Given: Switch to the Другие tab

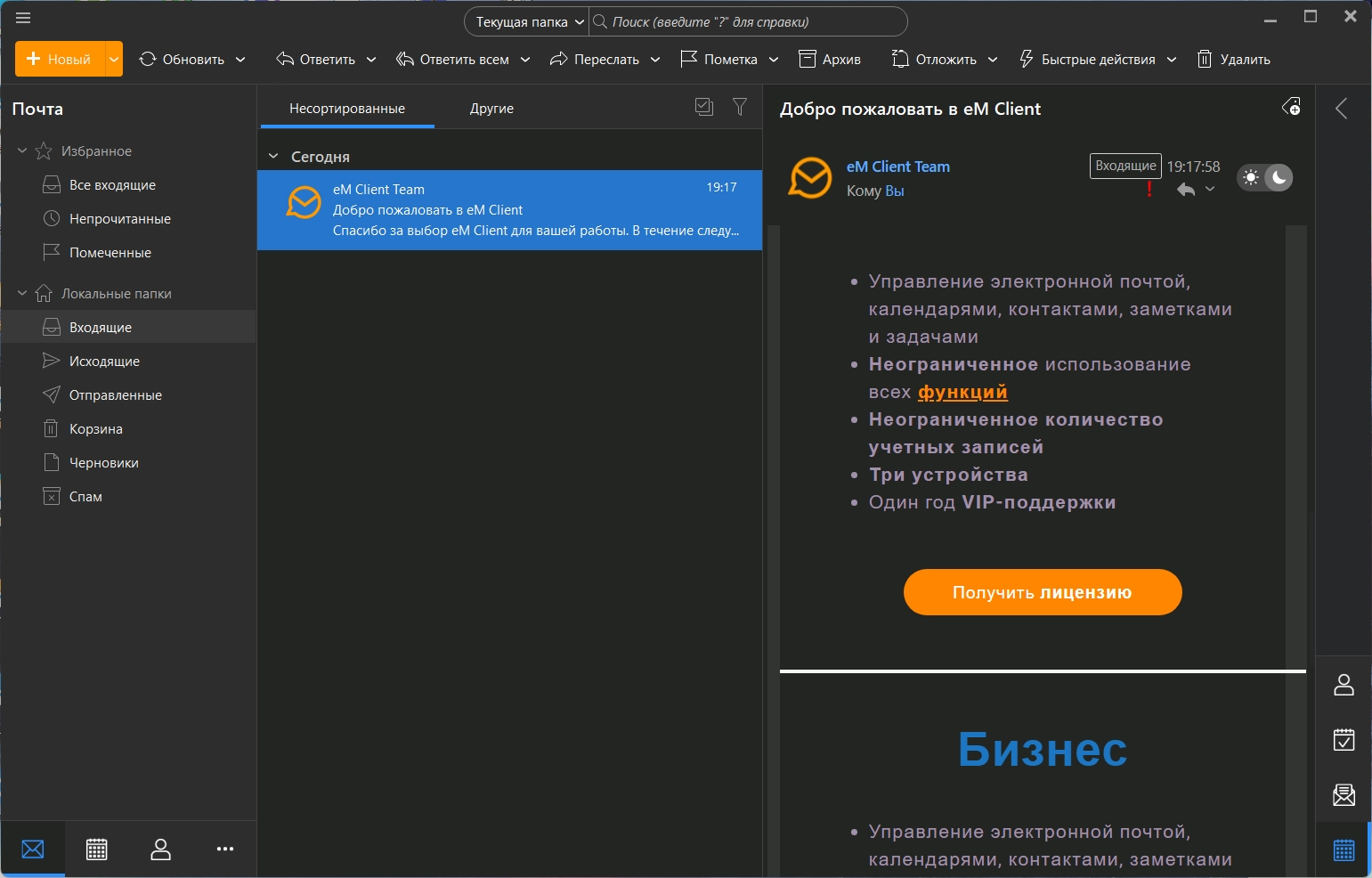Looking at the screenshot, I should click(x=491, y=109).
